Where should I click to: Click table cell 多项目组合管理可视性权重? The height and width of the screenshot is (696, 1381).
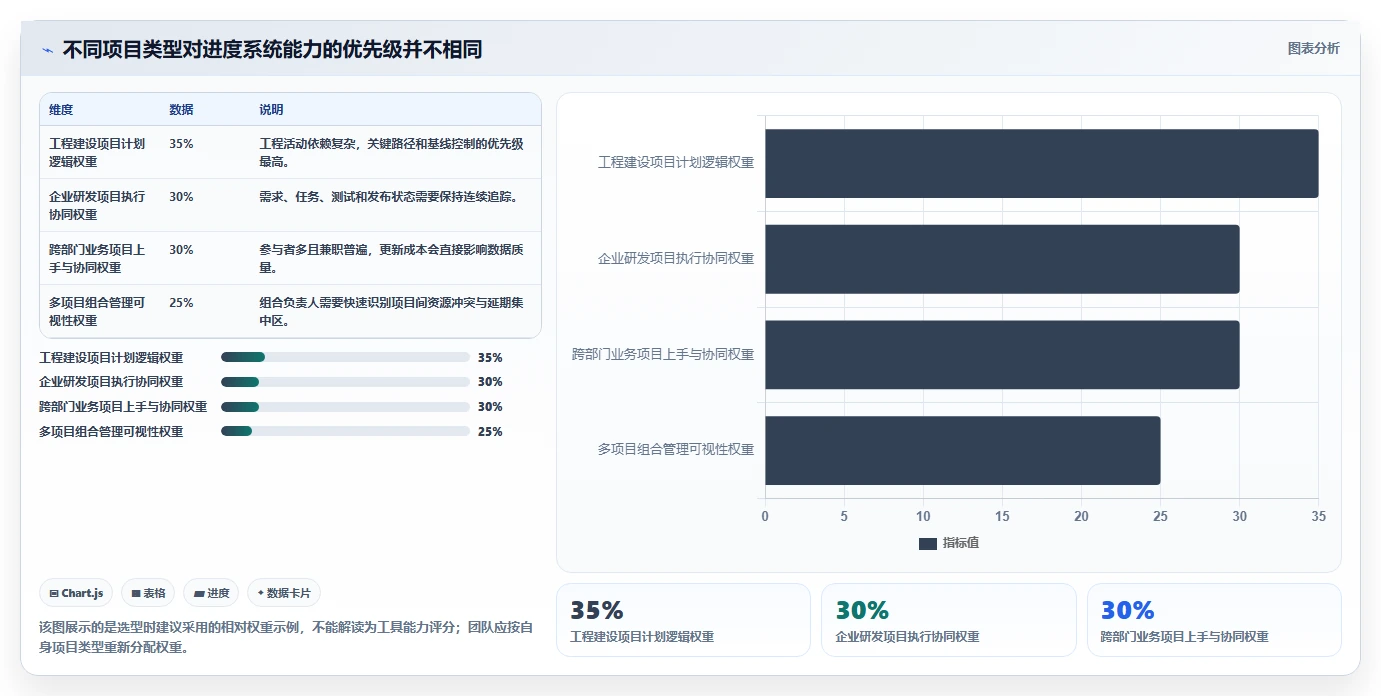(97, 311)
